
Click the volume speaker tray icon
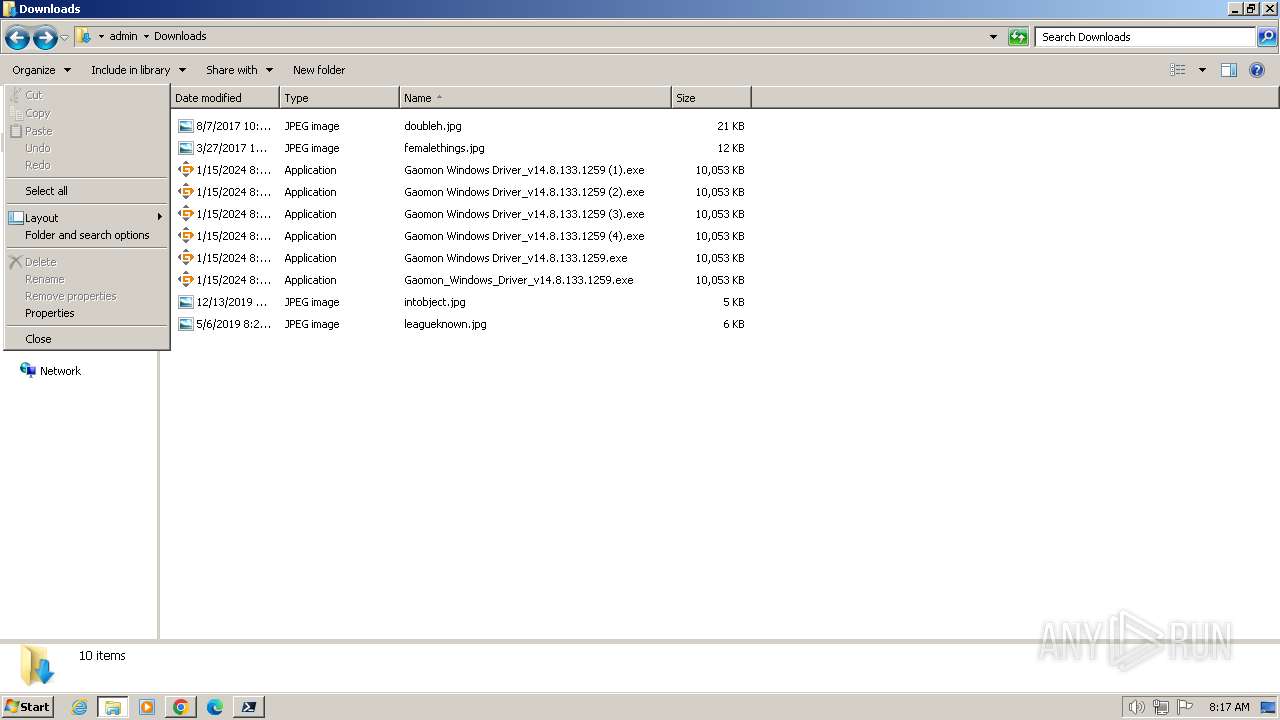tap(1136, 707)
